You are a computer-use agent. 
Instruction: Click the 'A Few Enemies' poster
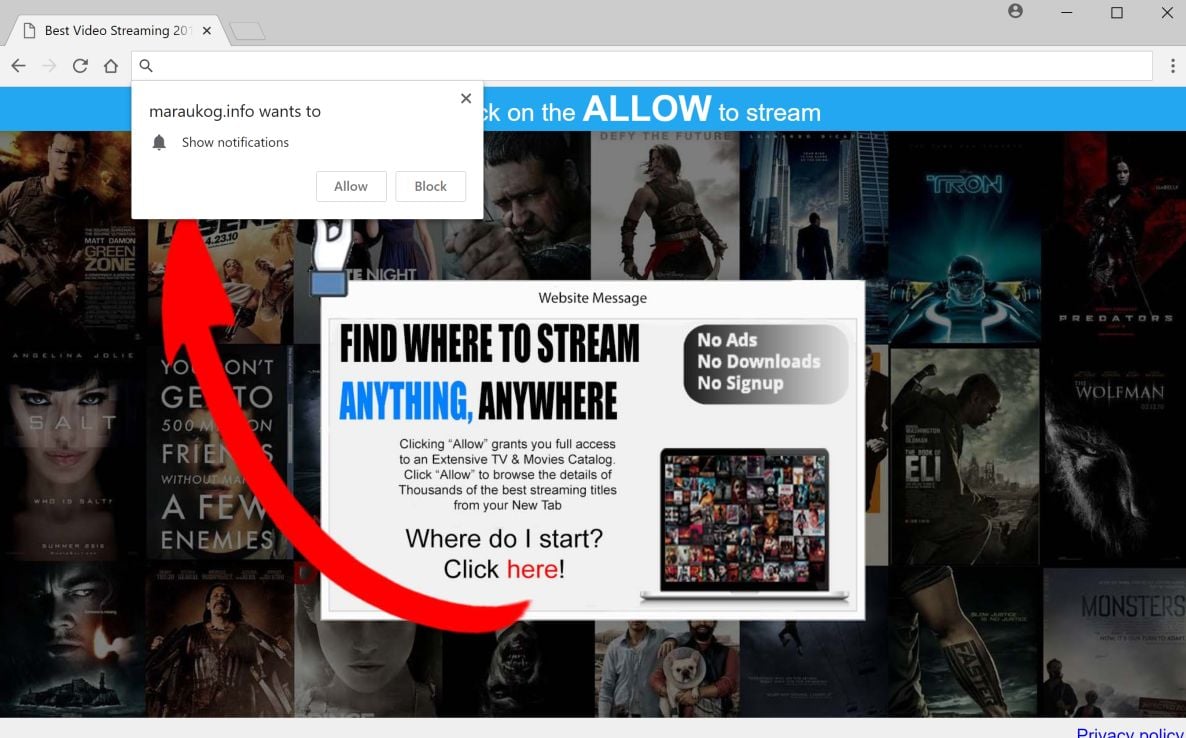tap(218, 452)
